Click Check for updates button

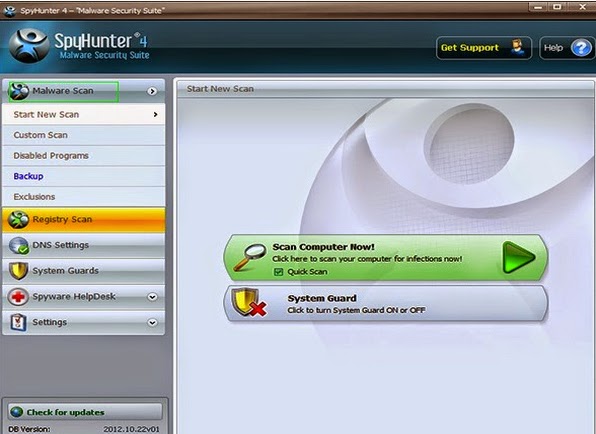click(85, 412)
